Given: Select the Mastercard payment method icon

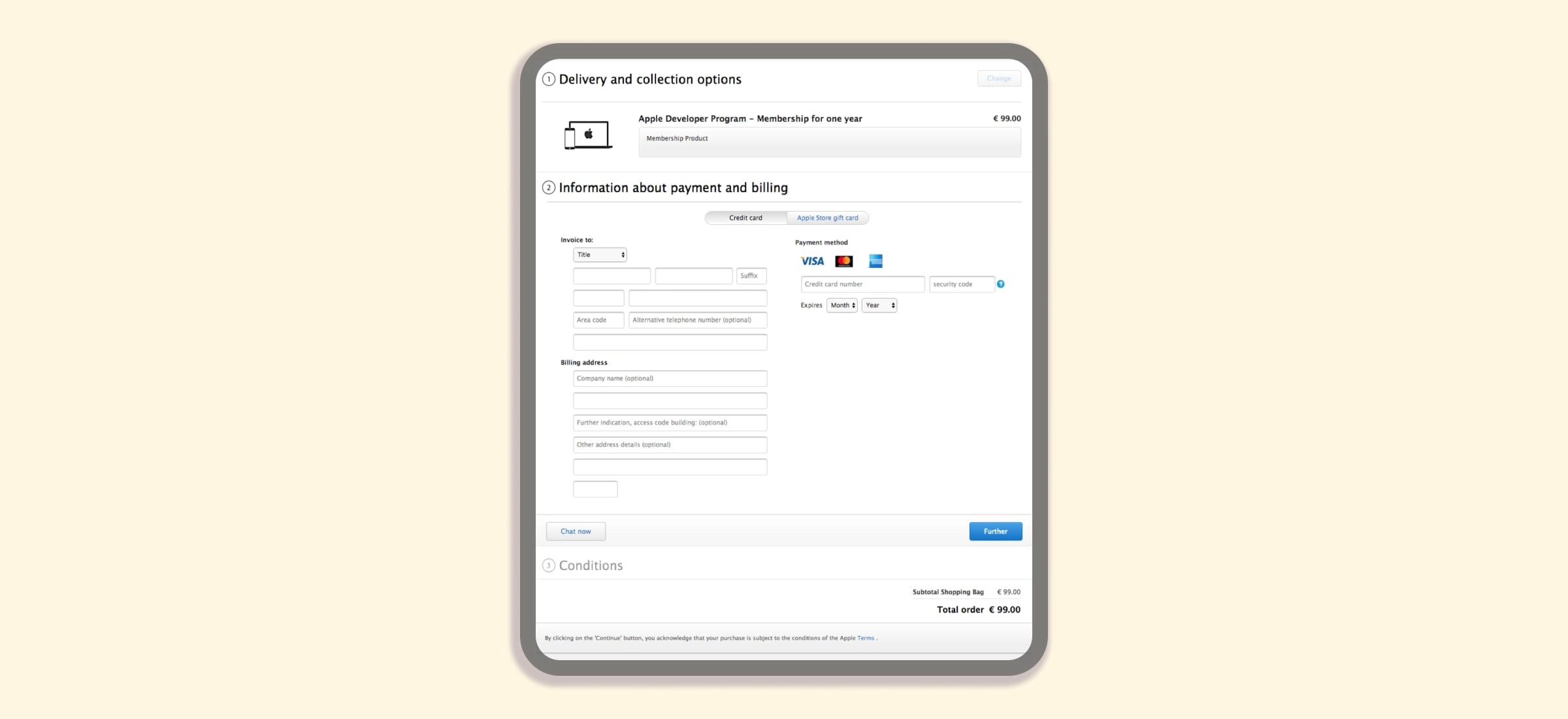Looking at the screenshot, I should [843, 261].
